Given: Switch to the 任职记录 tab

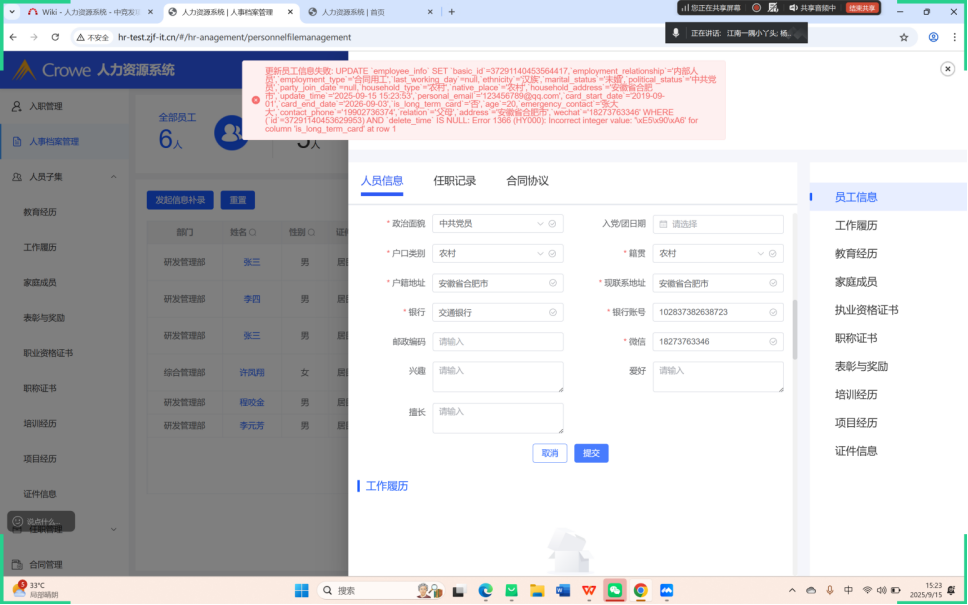Looking at the screenshot, I should [x=454, y=181].
